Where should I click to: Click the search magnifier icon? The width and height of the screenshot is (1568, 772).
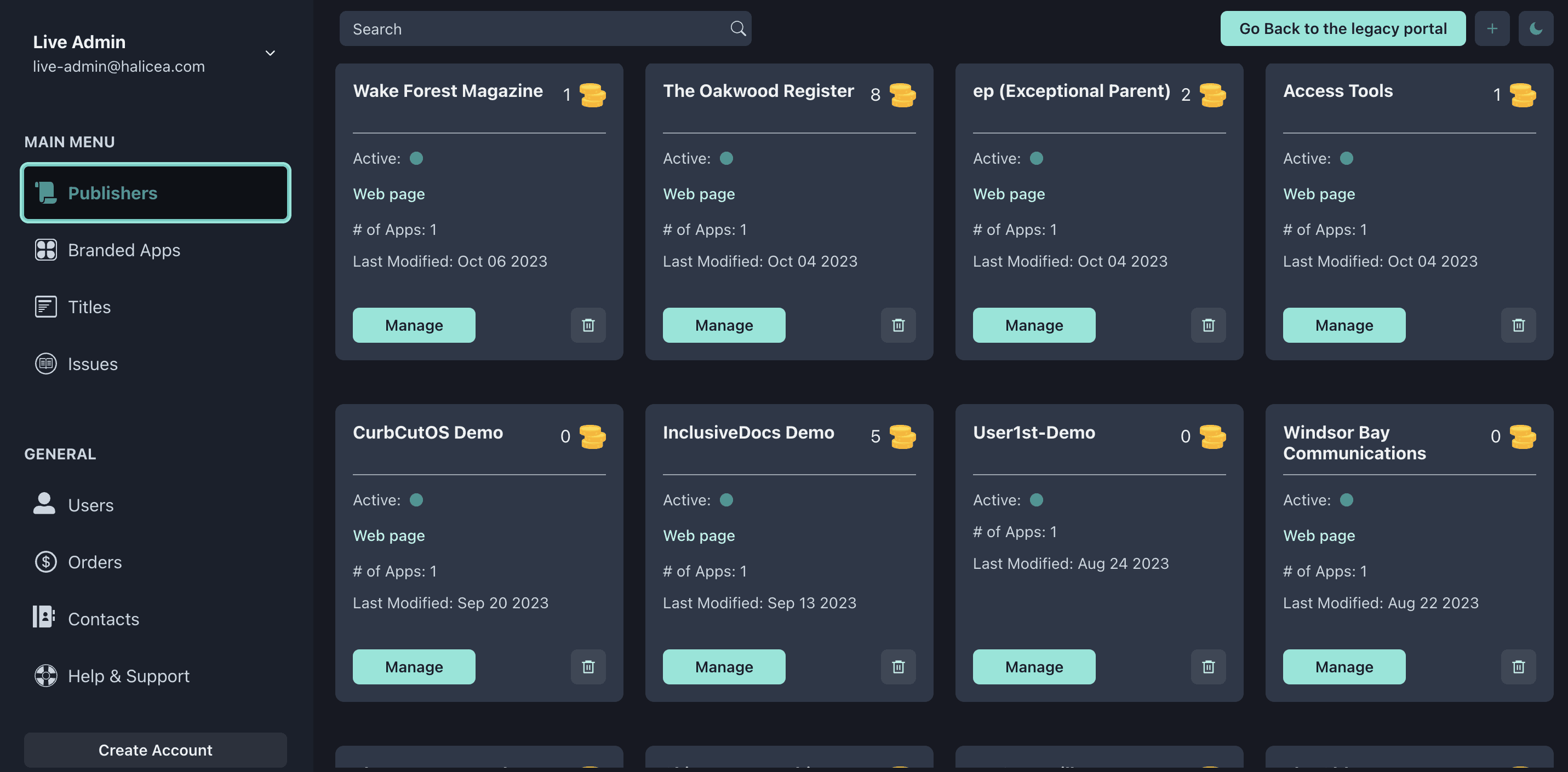[738, 28]
